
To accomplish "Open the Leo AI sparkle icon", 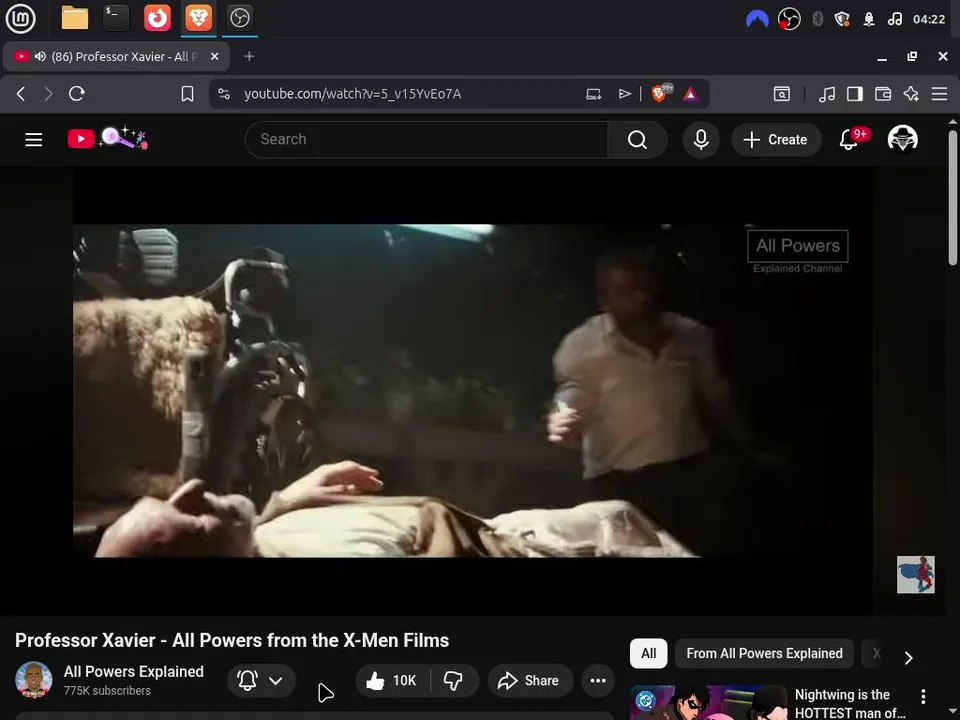I will pos(911,94).
